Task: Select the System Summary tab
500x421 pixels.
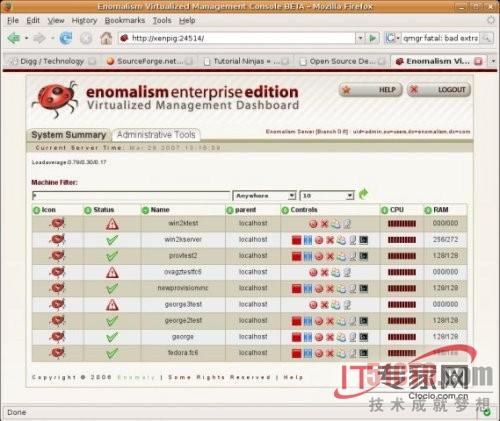Action: coord(68,135)
